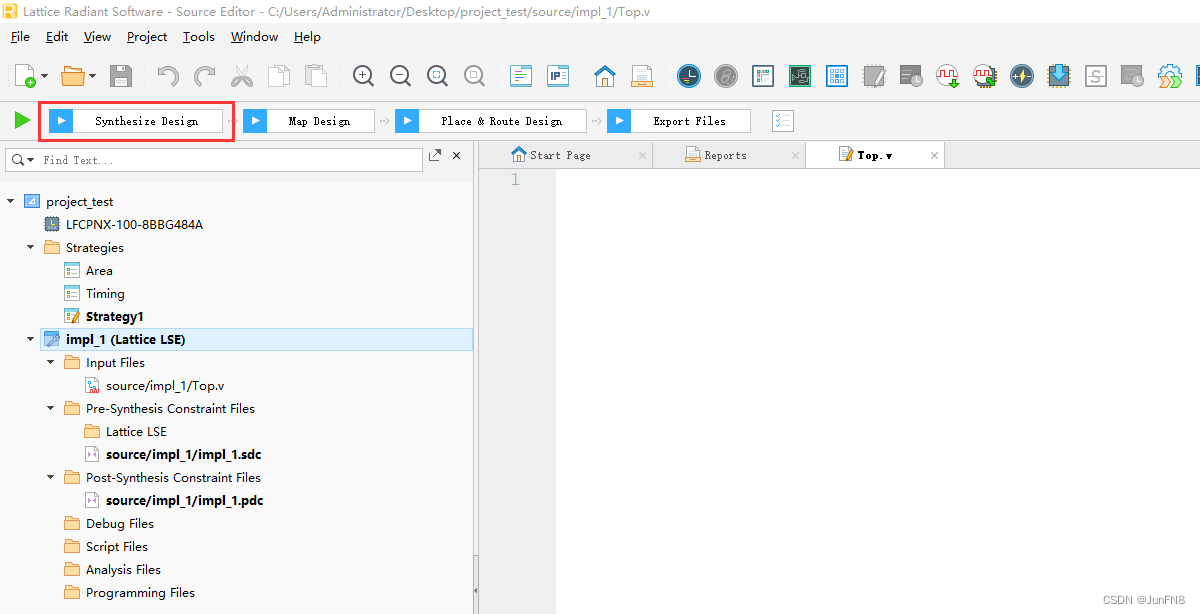Click the Zoom In magnifier icon
Screen dimensions: 1200x614
coord(363,75)
